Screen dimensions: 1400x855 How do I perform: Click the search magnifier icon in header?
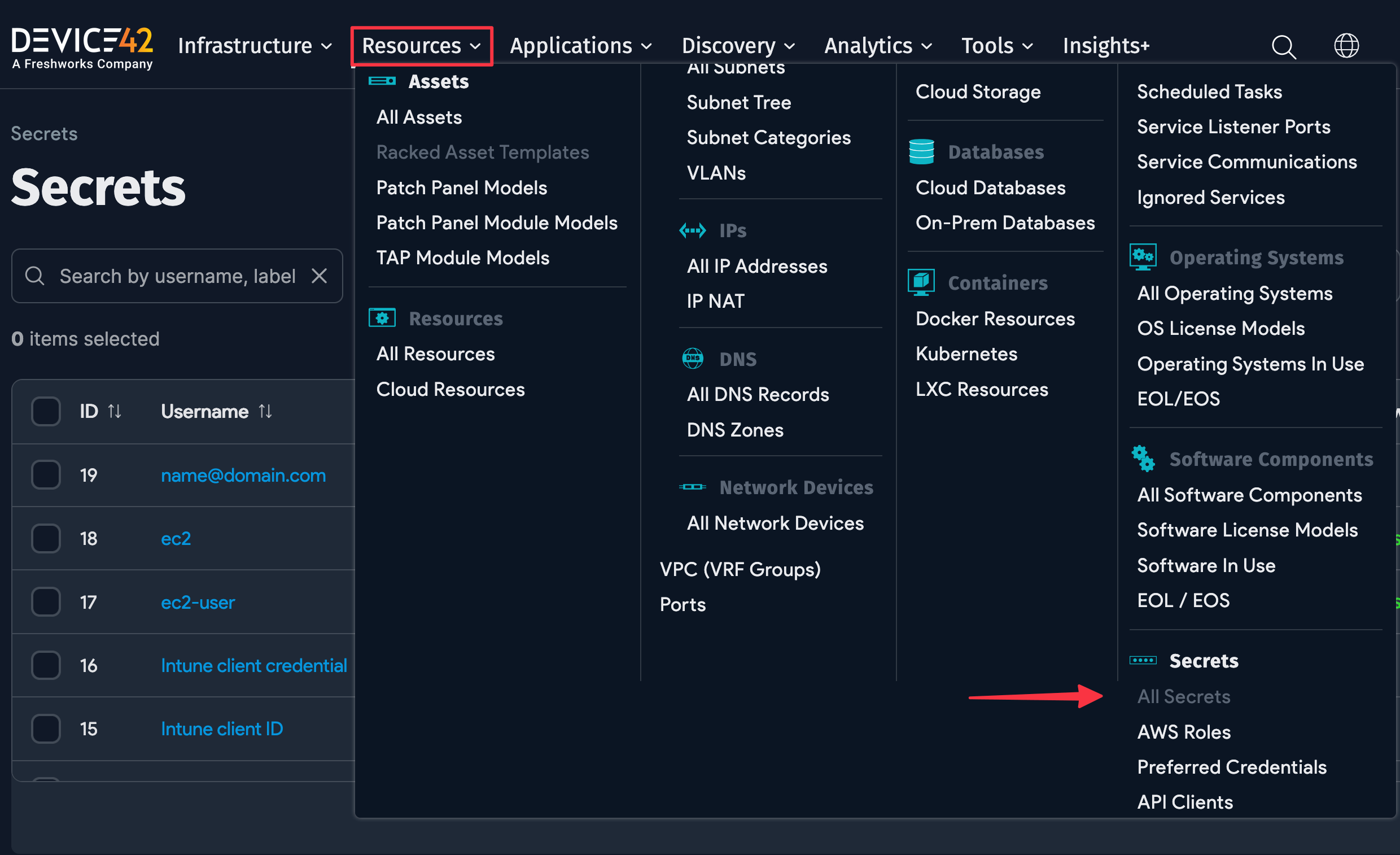[1283, 46]
